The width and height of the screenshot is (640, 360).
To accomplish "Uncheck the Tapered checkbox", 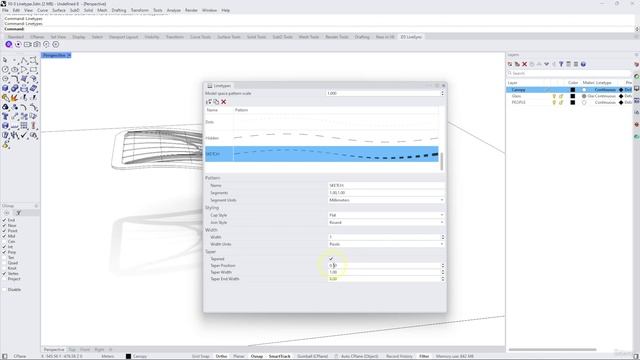I will coord(331,259).
